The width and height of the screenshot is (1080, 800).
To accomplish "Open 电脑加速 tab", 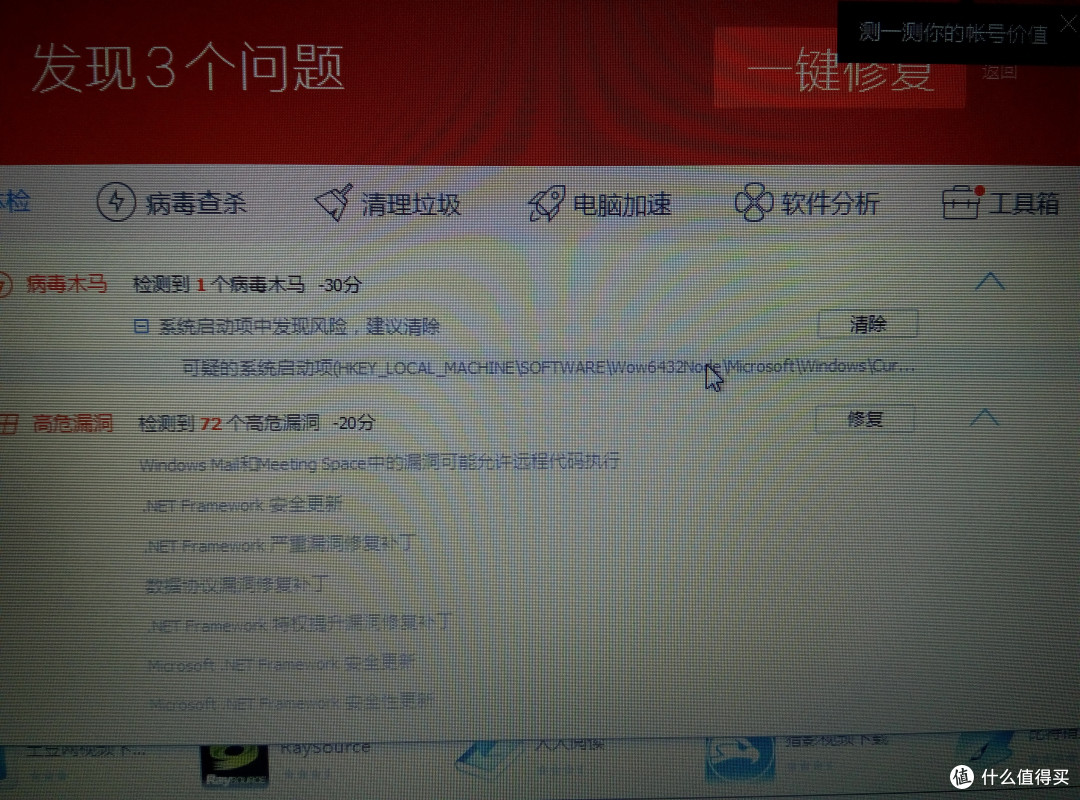I will [x=600, y=203].
